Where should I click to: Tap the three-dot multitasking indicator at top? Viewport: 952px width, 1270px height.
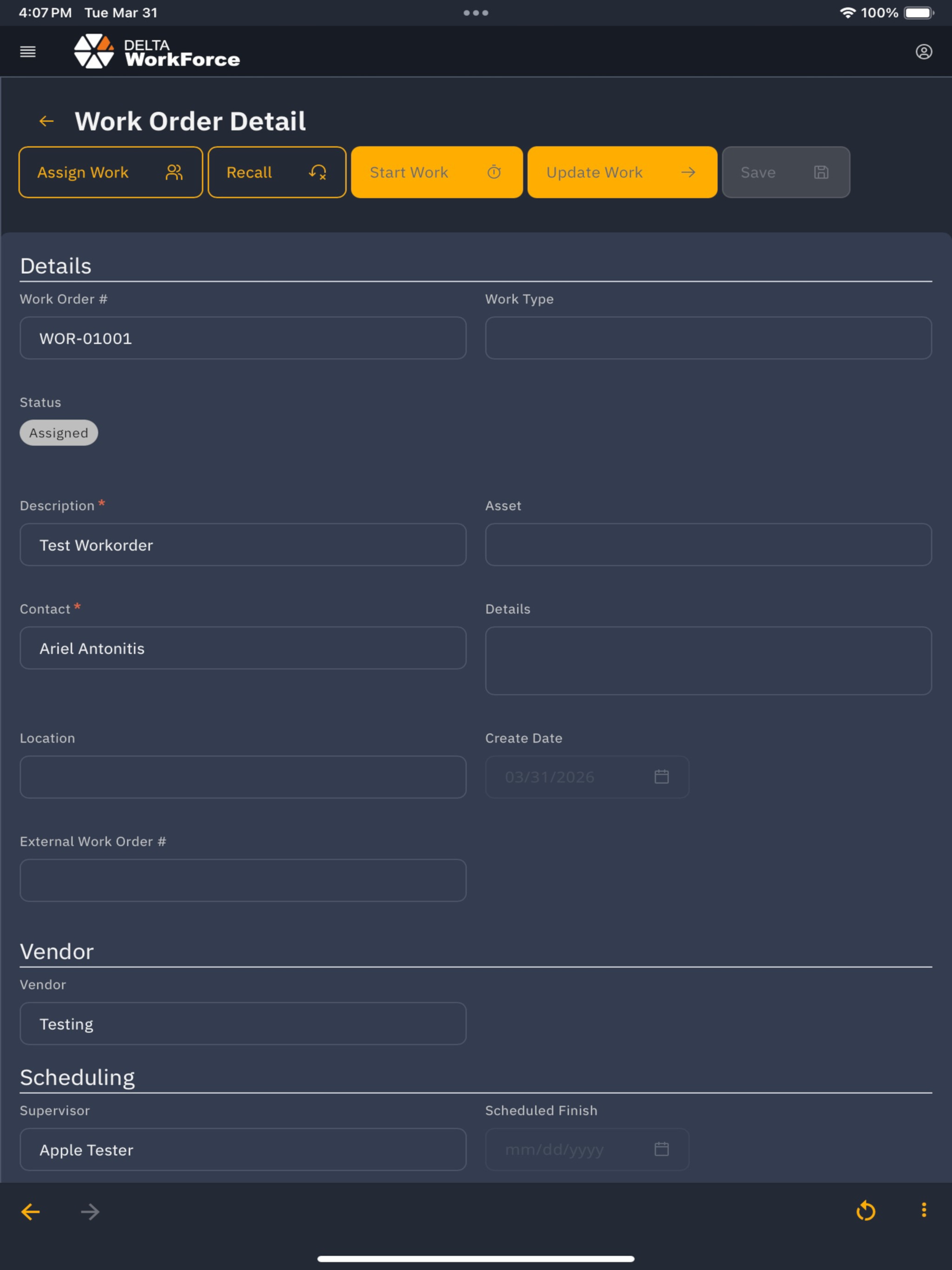point(476,13)
